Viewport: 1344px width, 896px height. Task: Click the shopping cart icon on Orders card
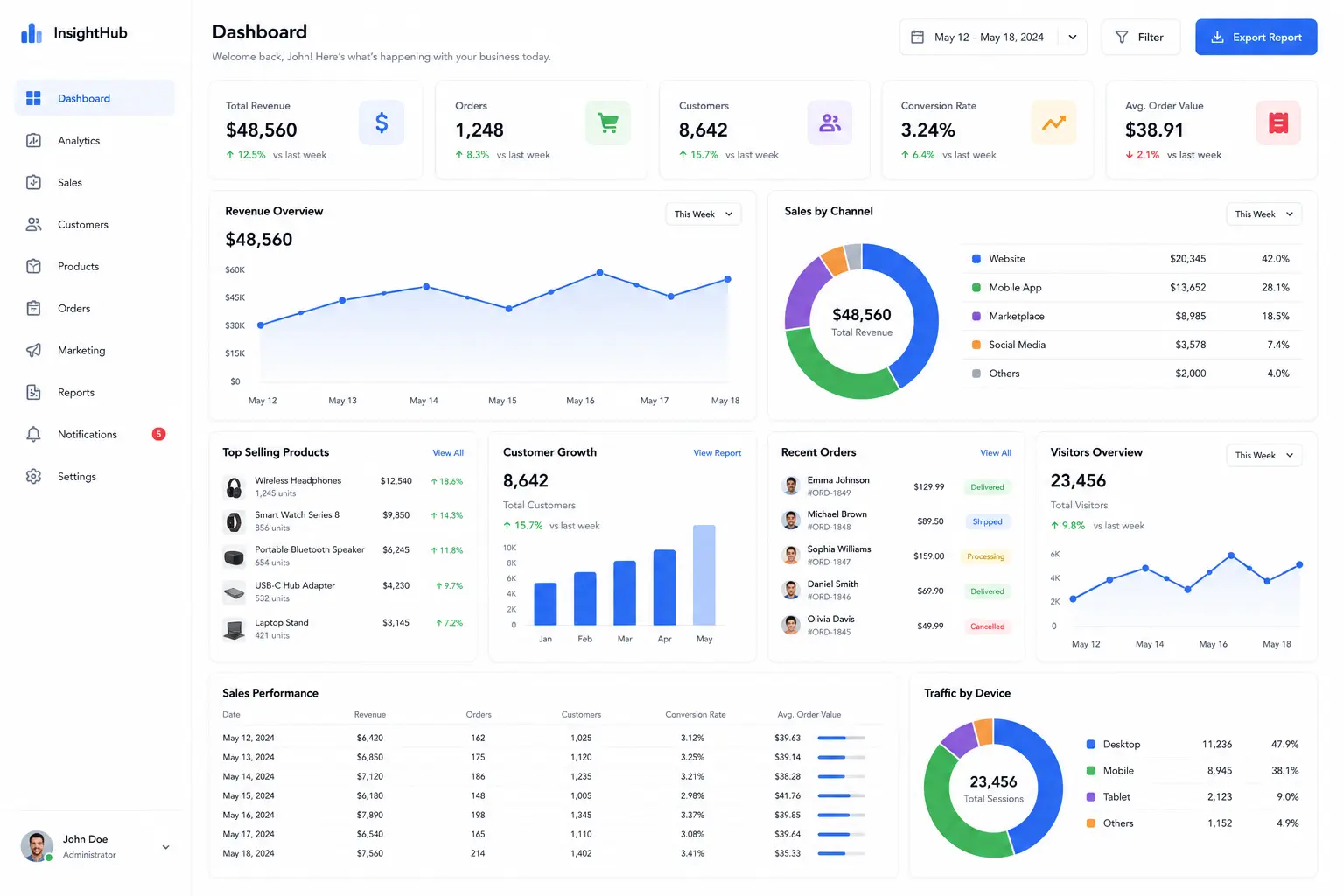[607, 122]
